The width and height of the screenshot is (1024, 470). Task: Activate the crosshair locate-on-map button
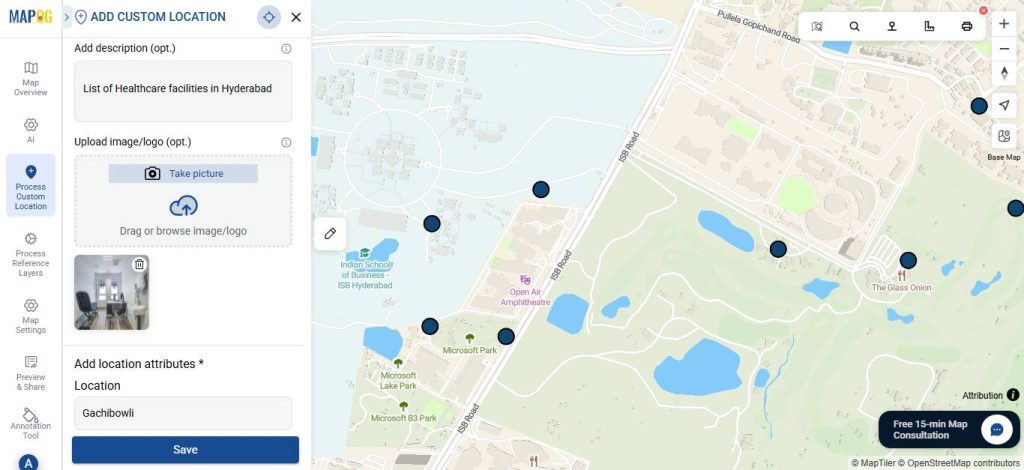point(268,17)
